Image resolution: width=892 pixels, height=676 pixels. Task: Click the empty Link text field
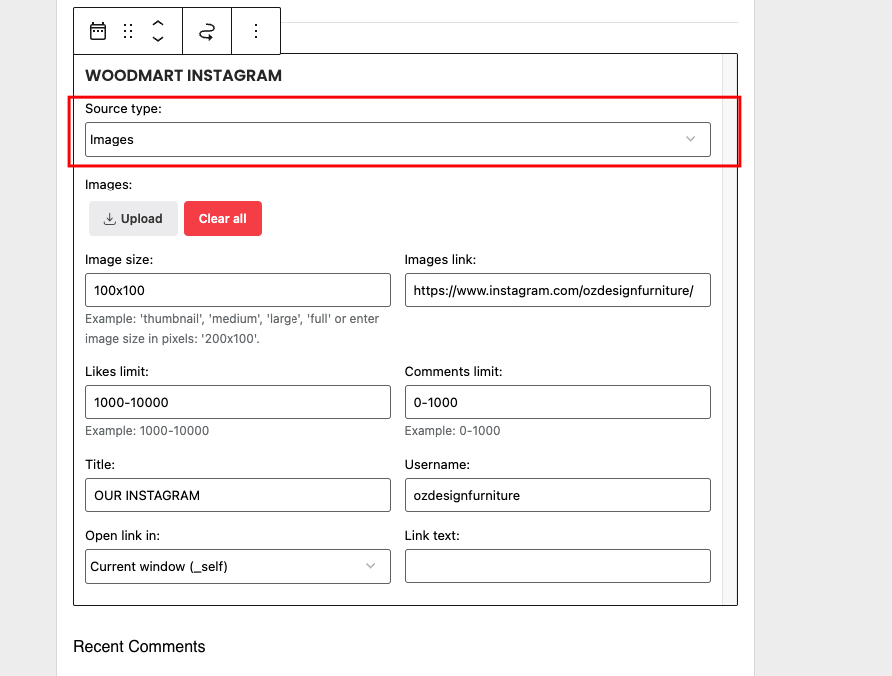[558, 566]
